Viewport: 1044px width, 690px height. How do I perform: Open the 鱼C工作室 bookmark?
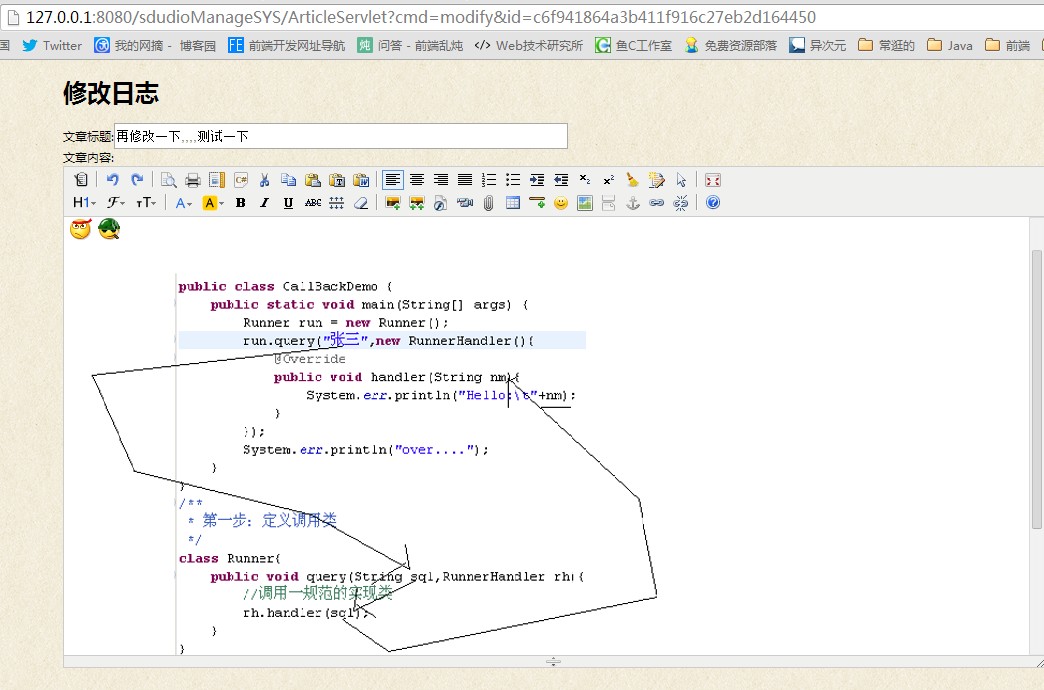pos(634,45)
